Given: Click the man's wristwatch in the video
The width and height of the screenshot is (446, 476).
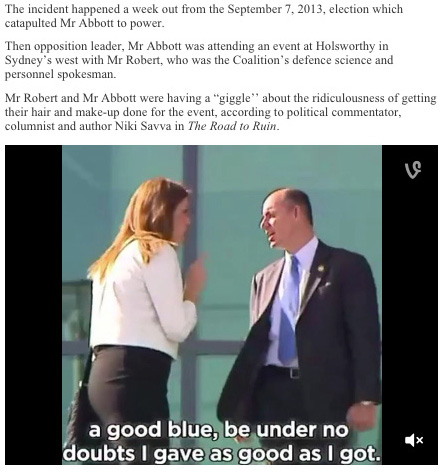Looking at the screenshot, I should [366, 403].
